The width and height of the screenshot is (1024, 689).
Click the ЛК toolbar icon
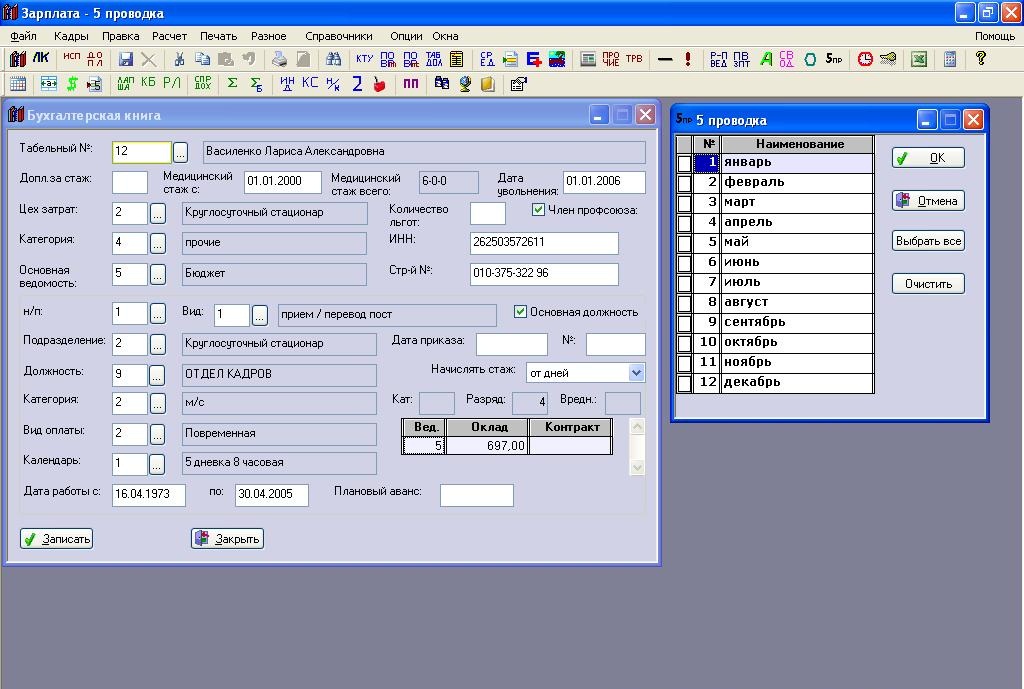tap(41, 59)
